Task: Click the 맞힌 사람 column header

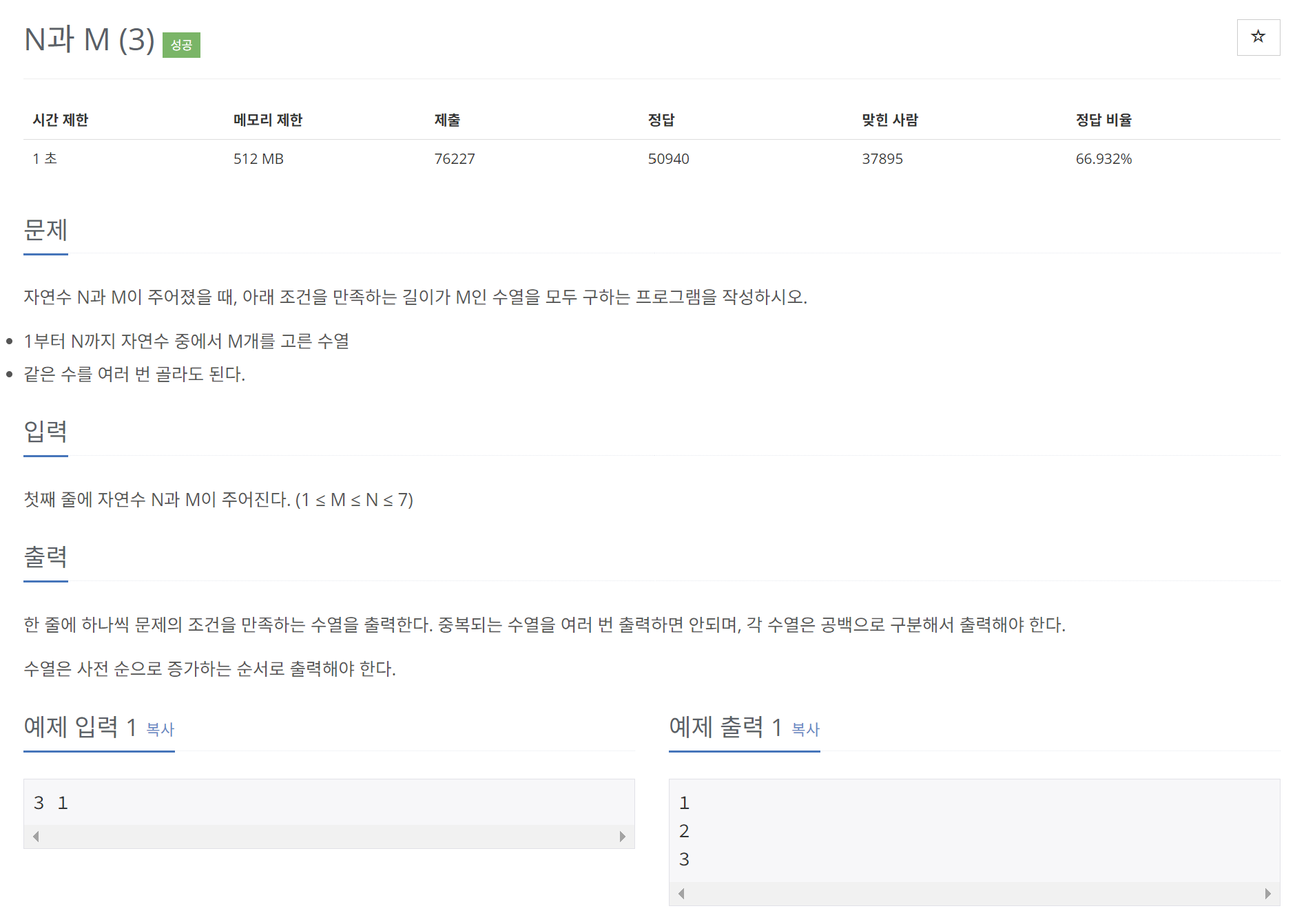Action: coord(890,120)
